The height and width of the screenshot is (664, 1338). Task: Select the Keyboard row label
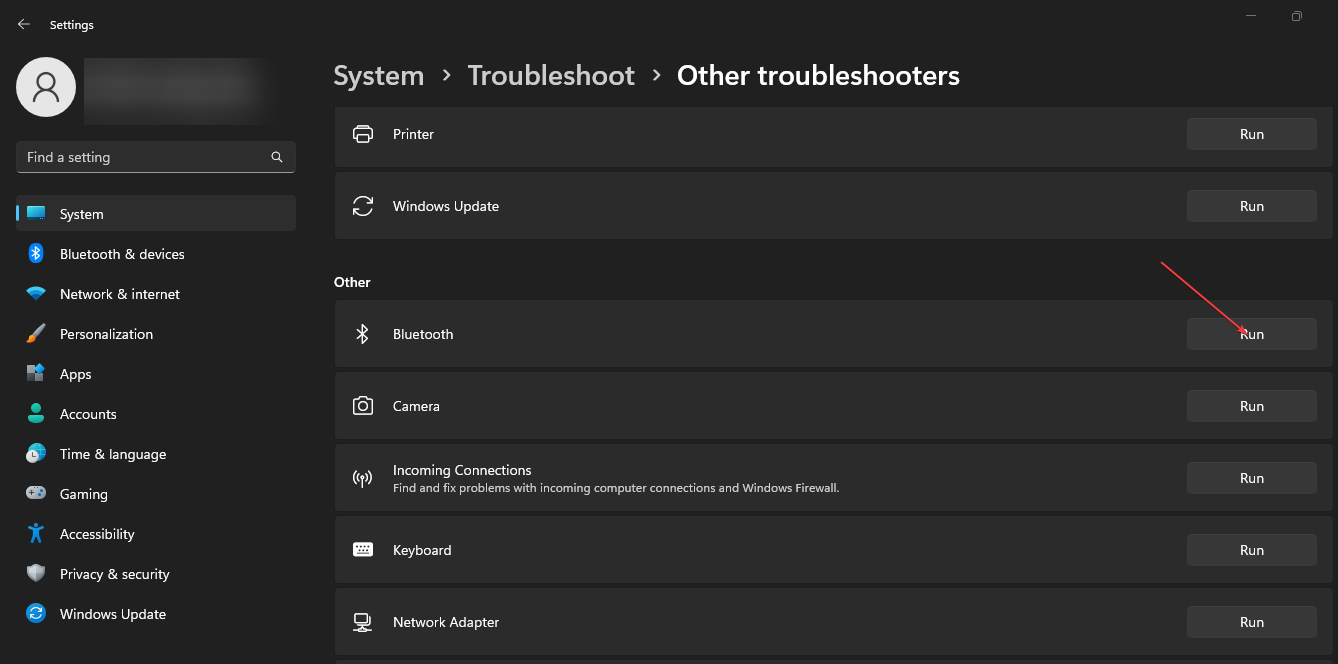coord(422,550)
